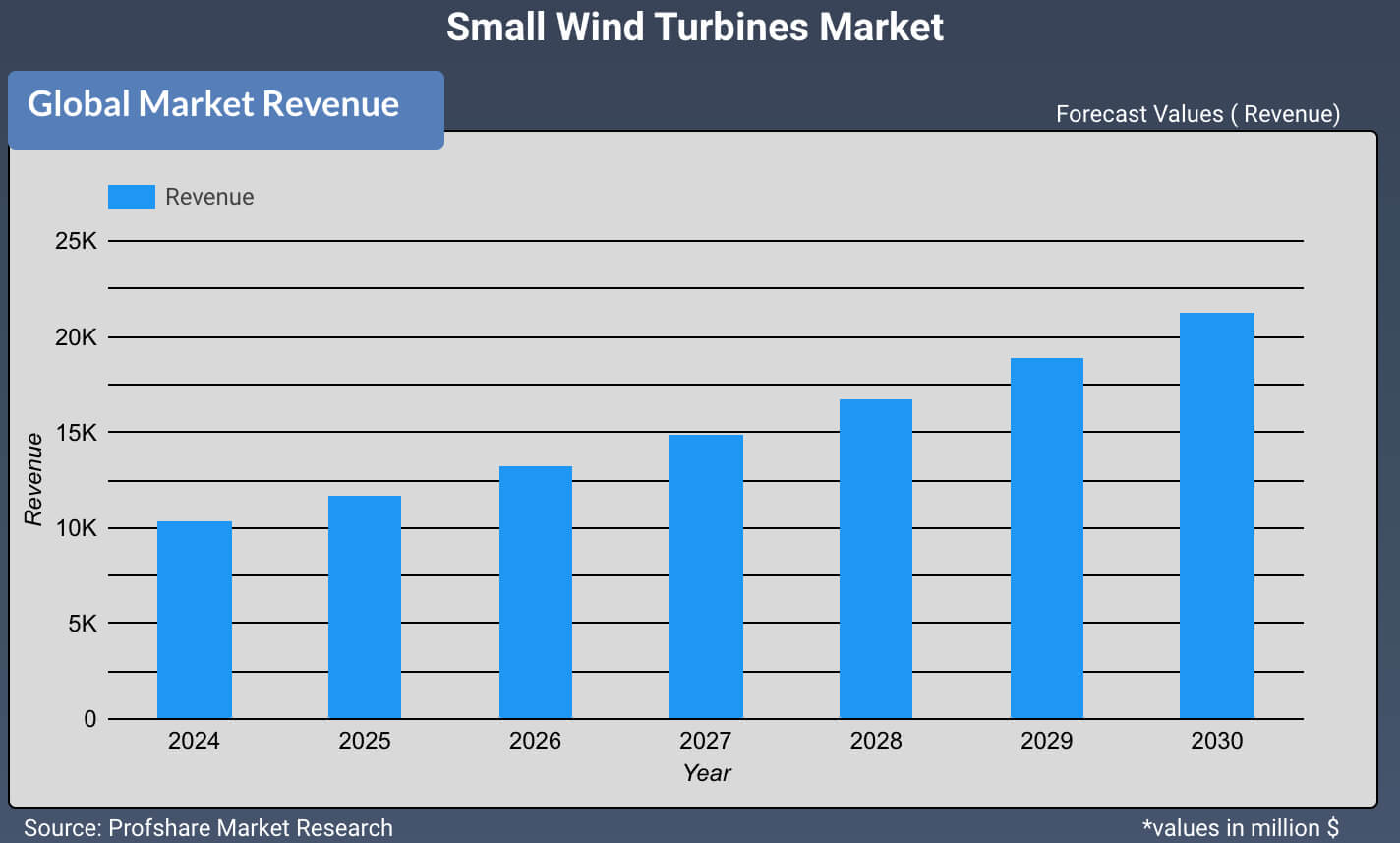
Task: Click the vertical Revenue axis title
Action: 34,479
